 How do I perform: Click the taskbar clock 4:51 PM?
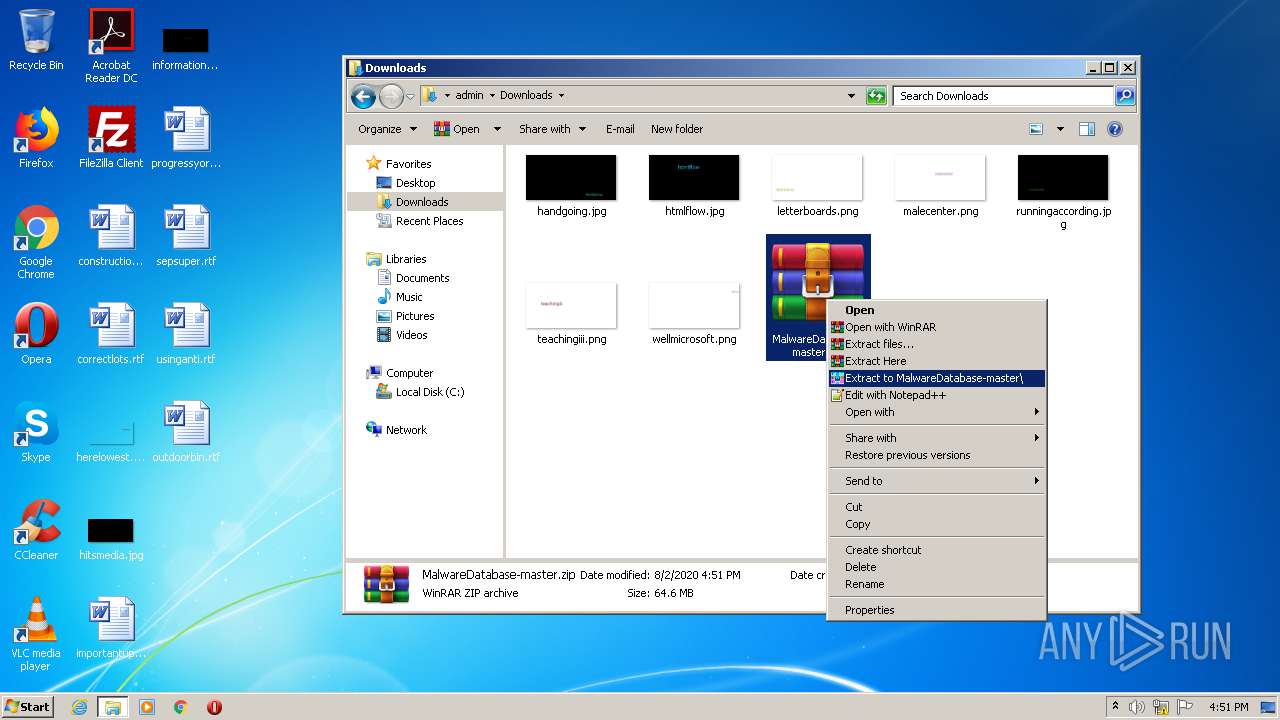coord(1229,707)
